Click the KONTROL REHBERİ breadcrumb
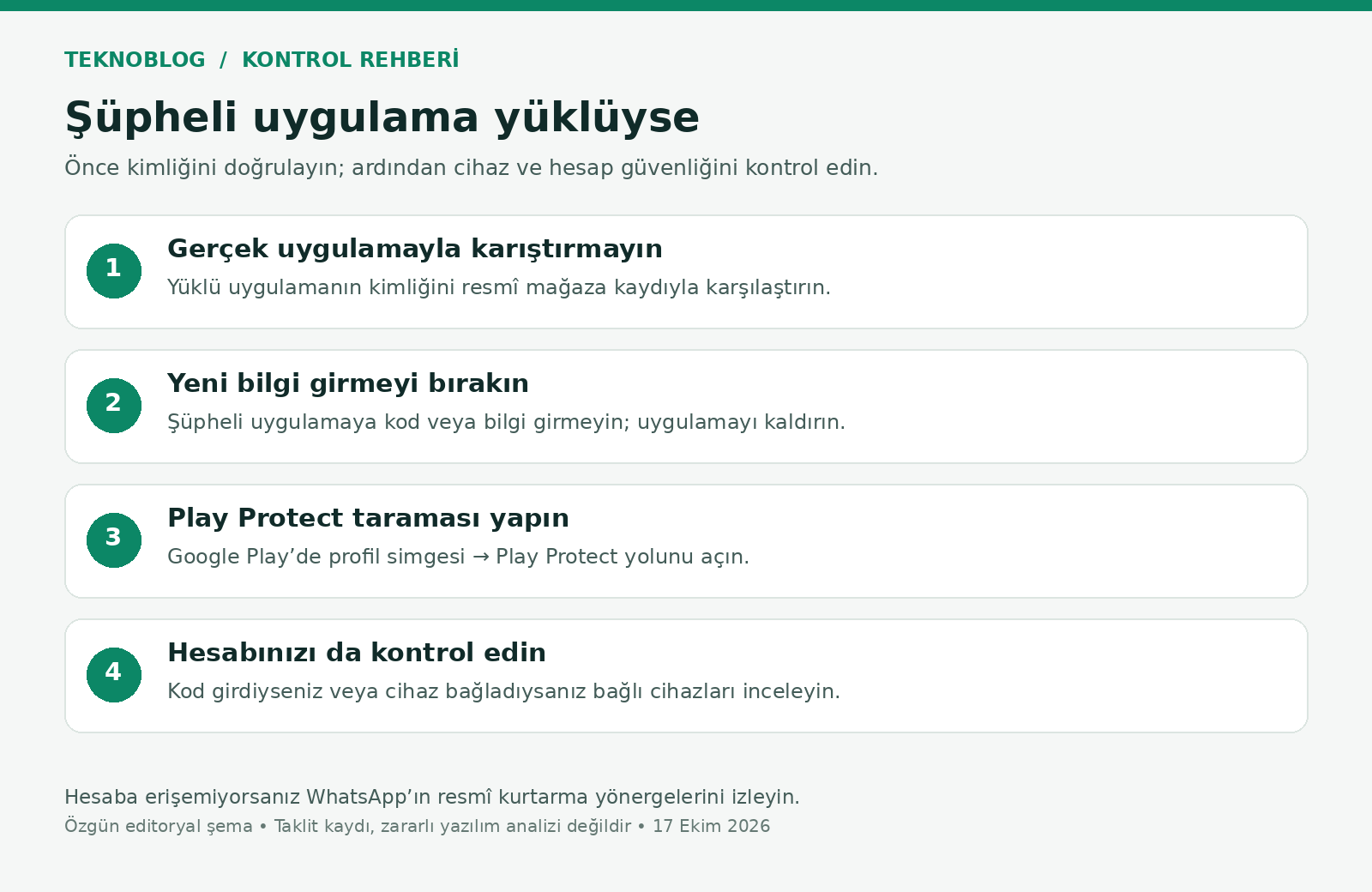The image size is (1372, 892). tap(350, 59)
